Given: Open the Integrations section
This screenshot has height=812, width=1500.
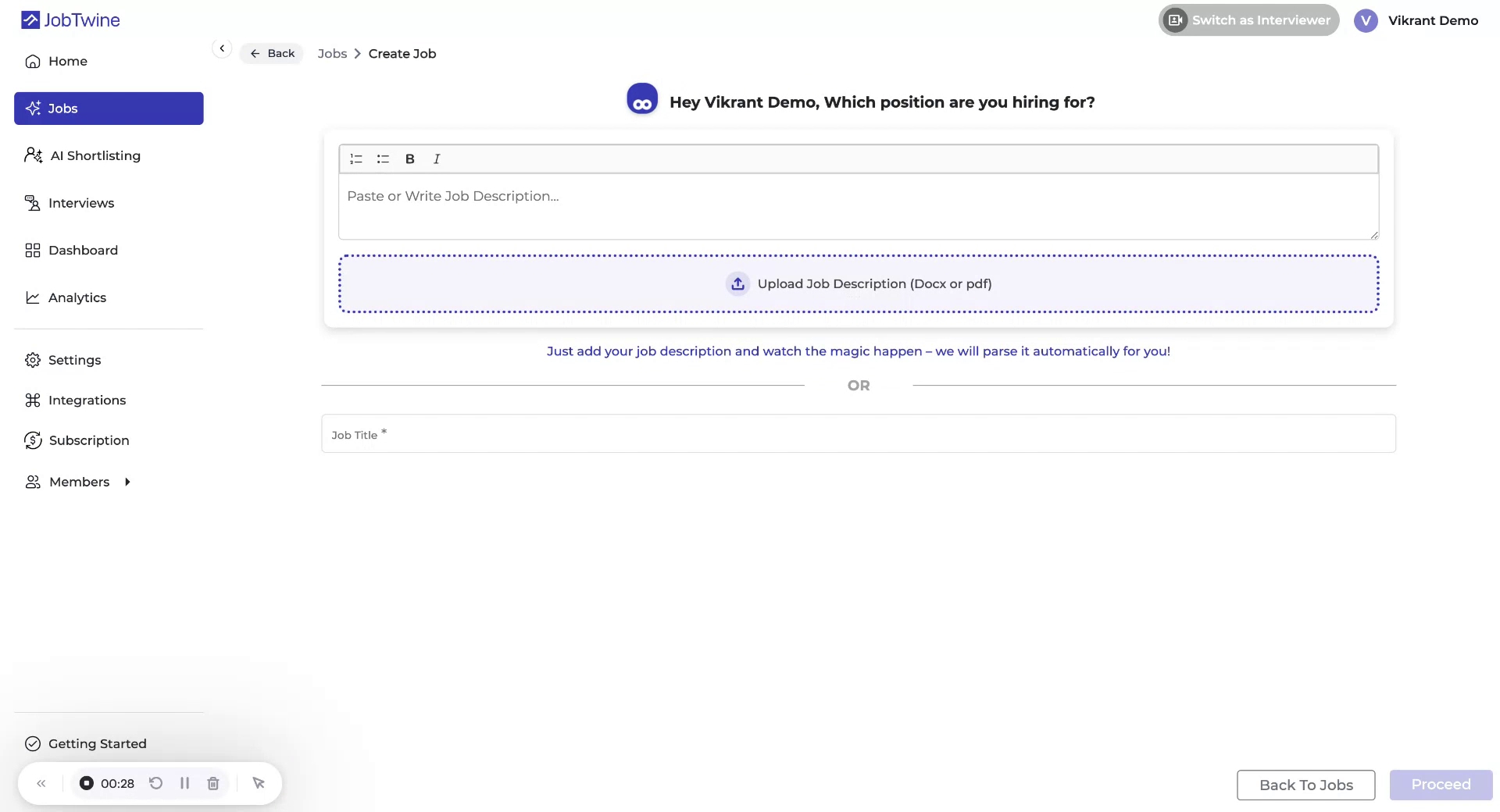Looking at the screenshot, I should 87,400.
